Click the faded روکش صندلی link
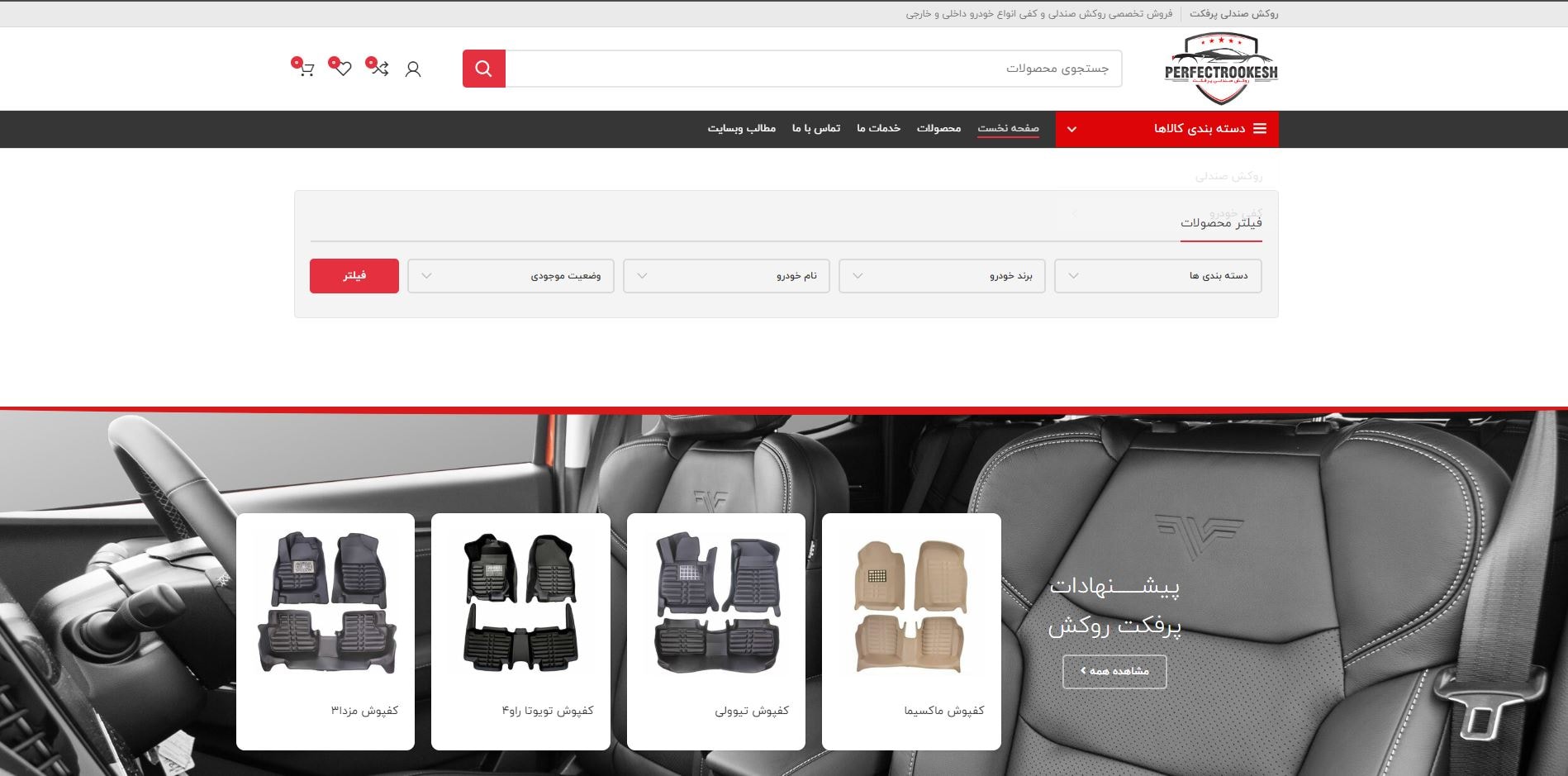The width and height of the screenshot is (1568, 776). coord(1228,176)
